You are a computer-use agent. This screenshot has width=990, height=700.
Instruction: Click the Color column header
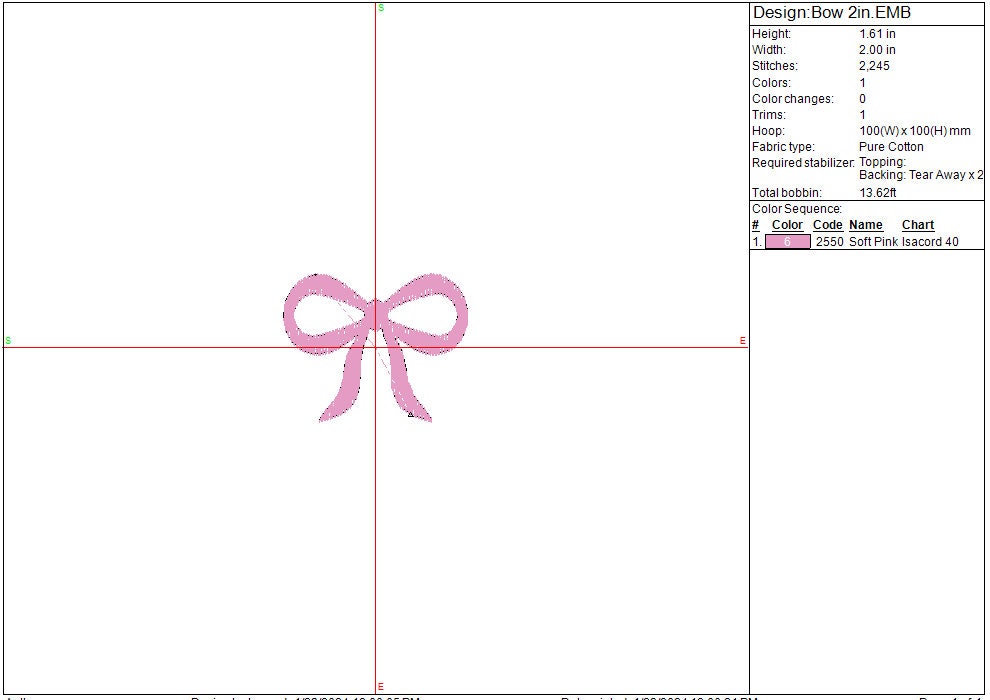[787, 225]
